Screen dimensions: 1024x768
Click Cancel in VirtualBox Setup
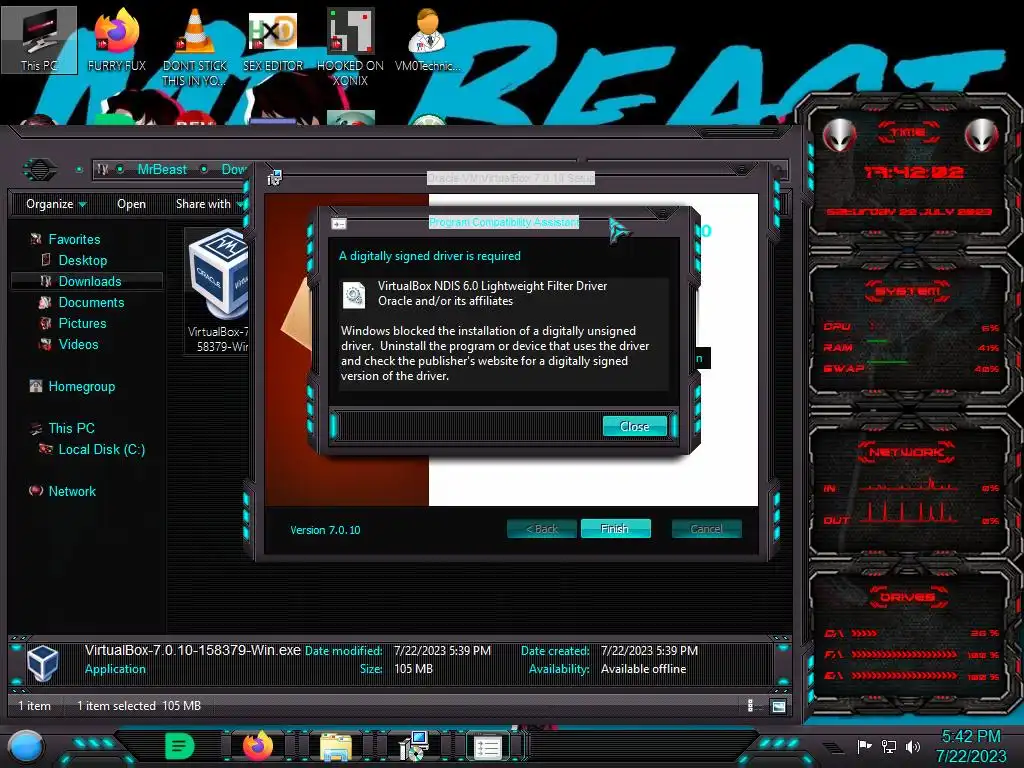click(x=706, y=529)
